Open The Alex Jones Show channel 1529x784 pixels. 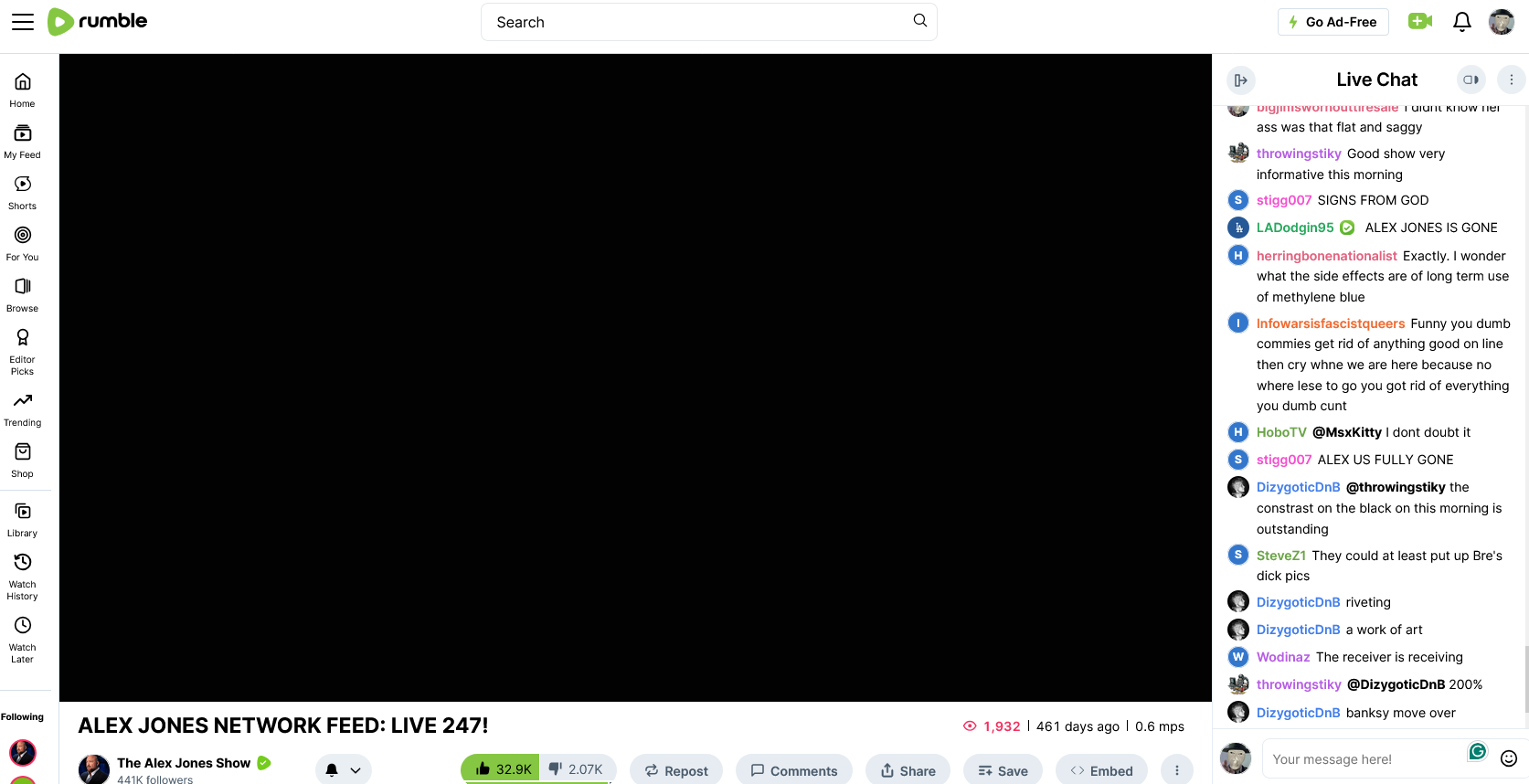point(184,763)
